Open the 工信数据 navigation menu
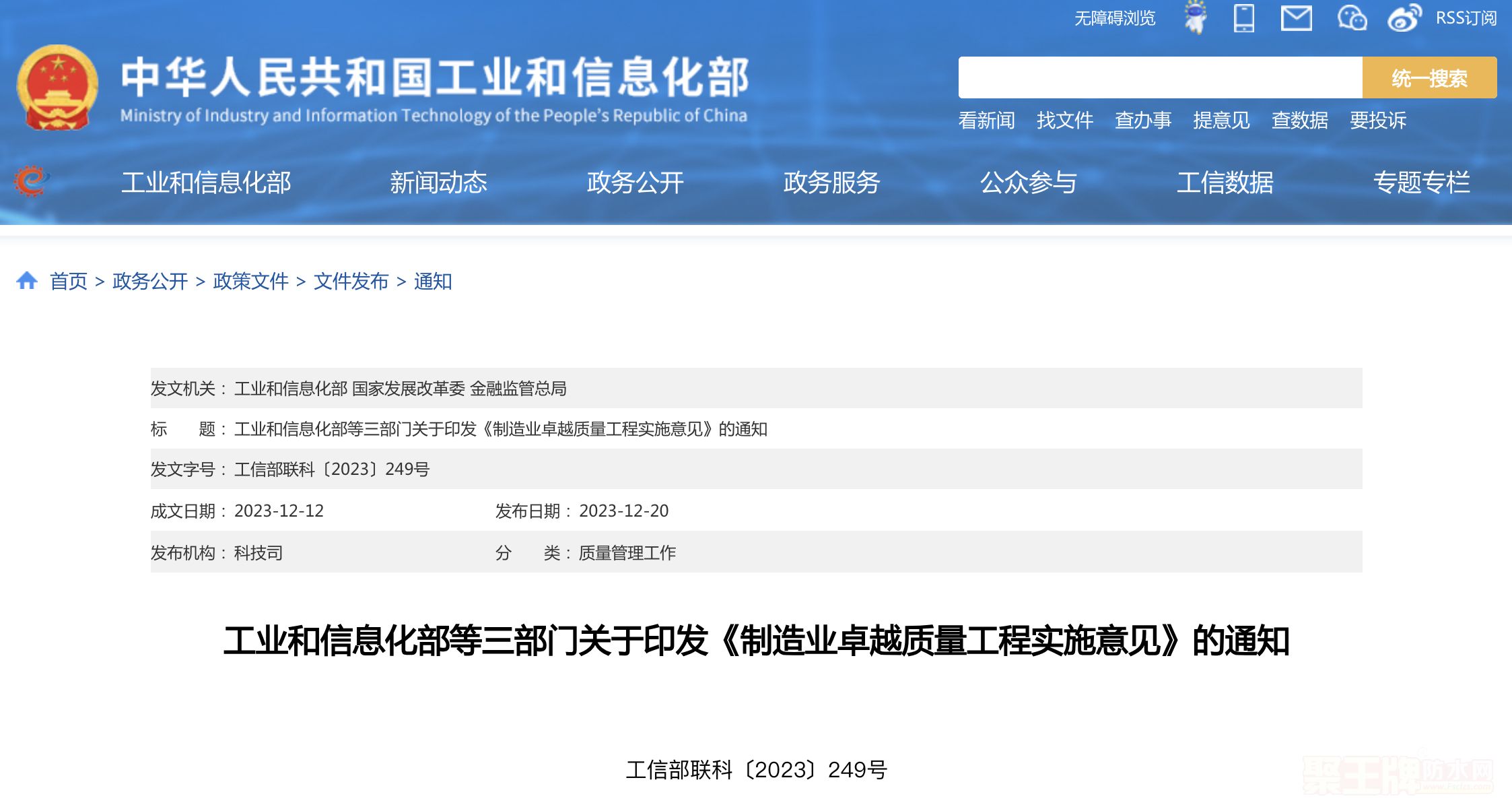The width and height of the screenshot is (1512, 811). coord(1225,183)
